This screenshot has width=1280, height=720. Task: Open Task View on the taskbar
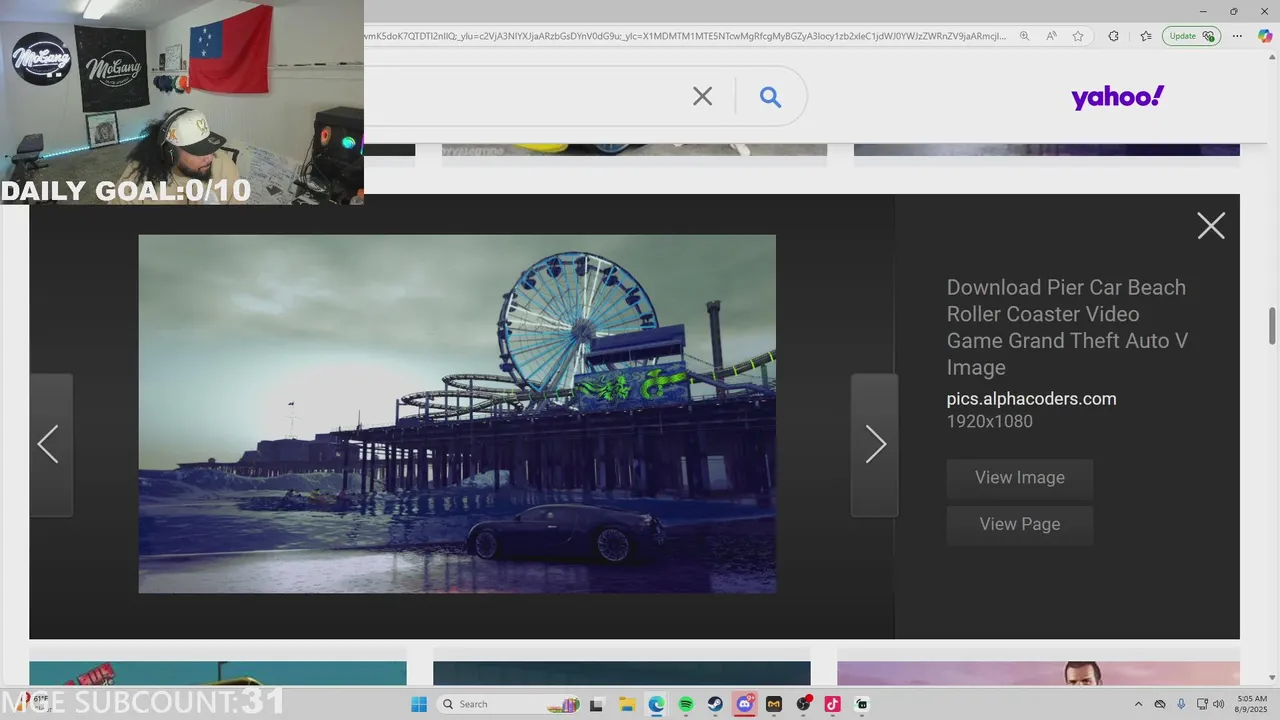(597, 704)
